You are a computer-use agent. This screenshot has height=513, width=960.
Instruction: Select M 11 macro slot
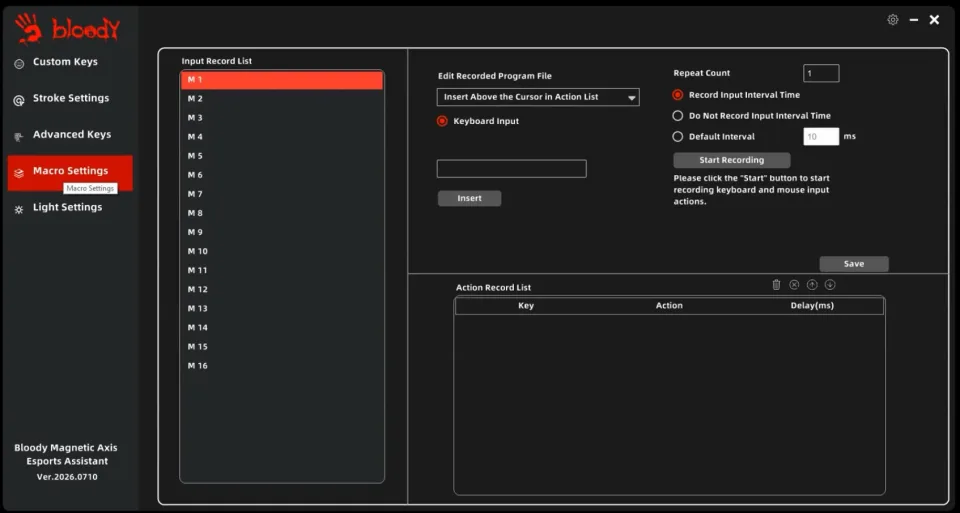click(x=282, y=270)
